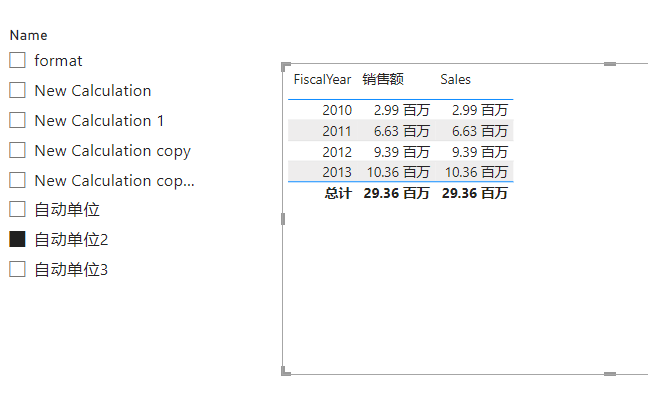Click the bottom-left corner resize handle

[x=286, y=371]
